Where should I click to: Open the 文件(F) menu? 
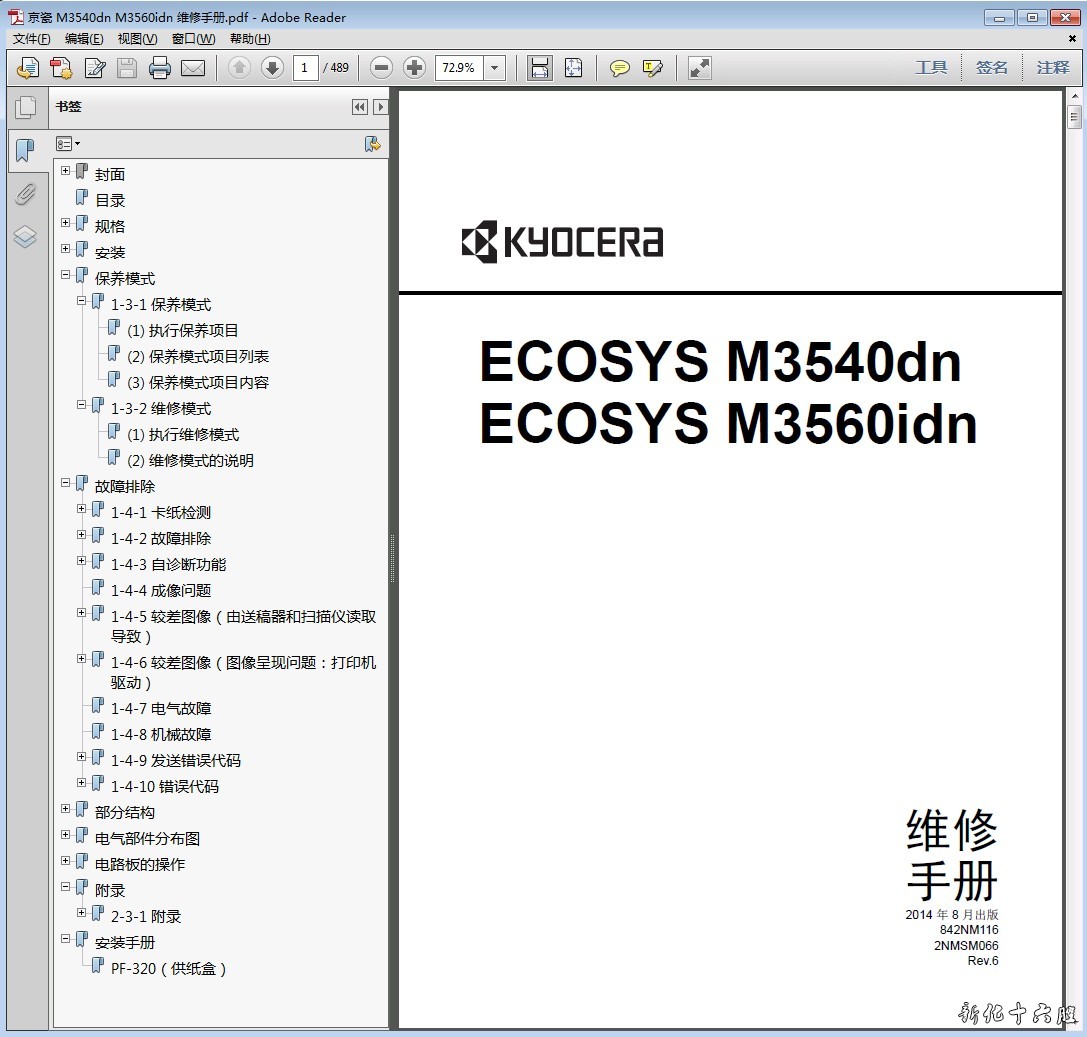pyautogui.click(x=31, y=39)
